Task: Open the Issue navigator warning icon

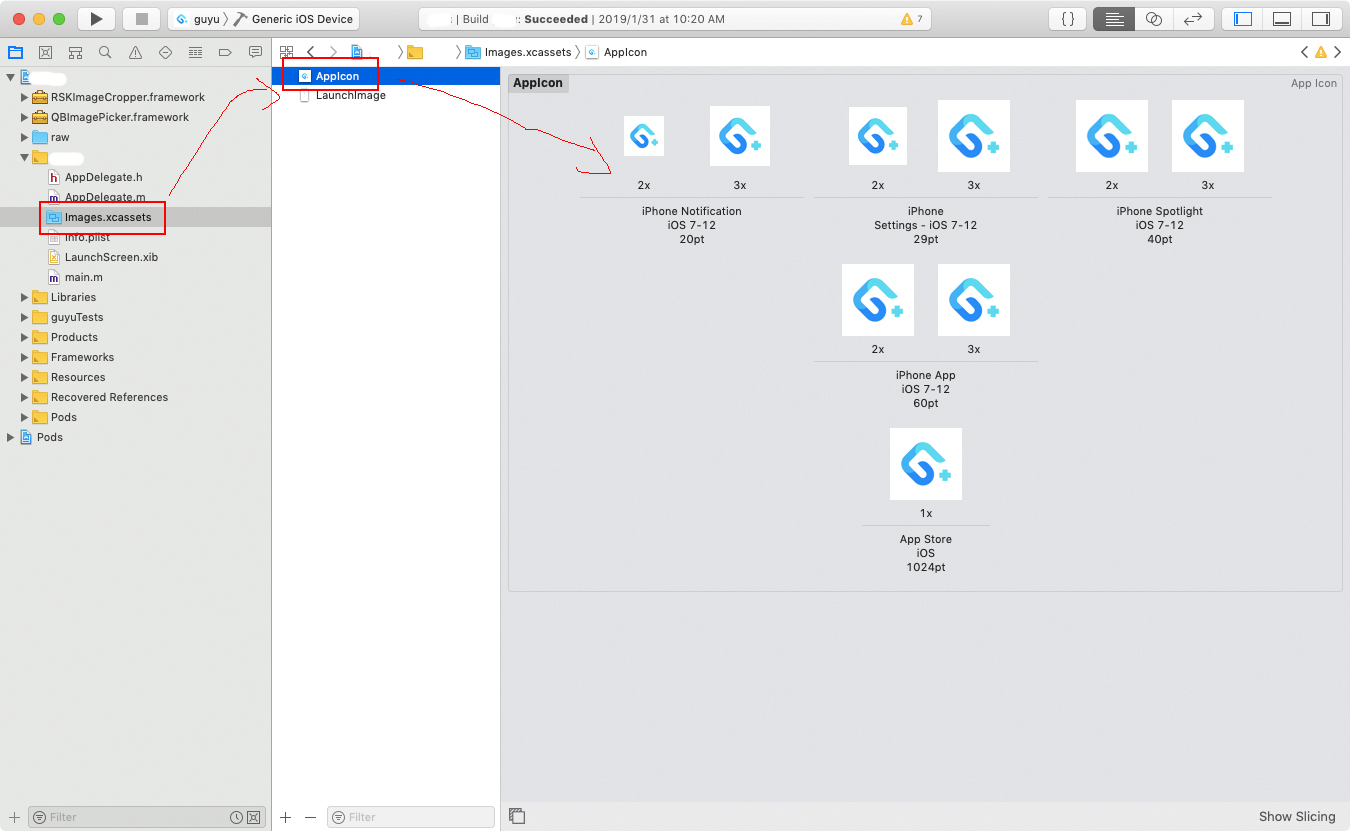Action: [x=135, y=52]
